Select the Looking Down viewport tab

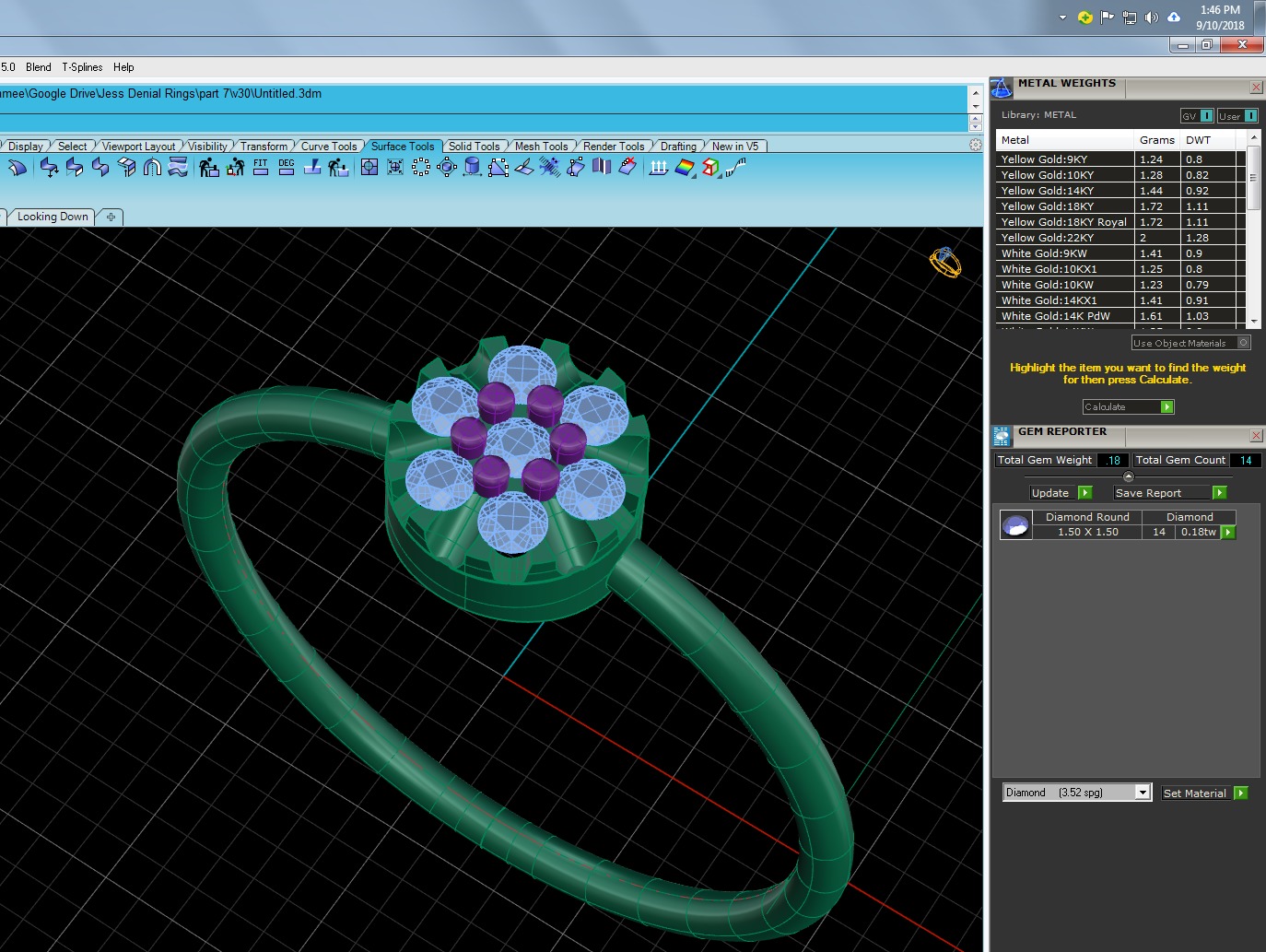(x=53, y=217)
